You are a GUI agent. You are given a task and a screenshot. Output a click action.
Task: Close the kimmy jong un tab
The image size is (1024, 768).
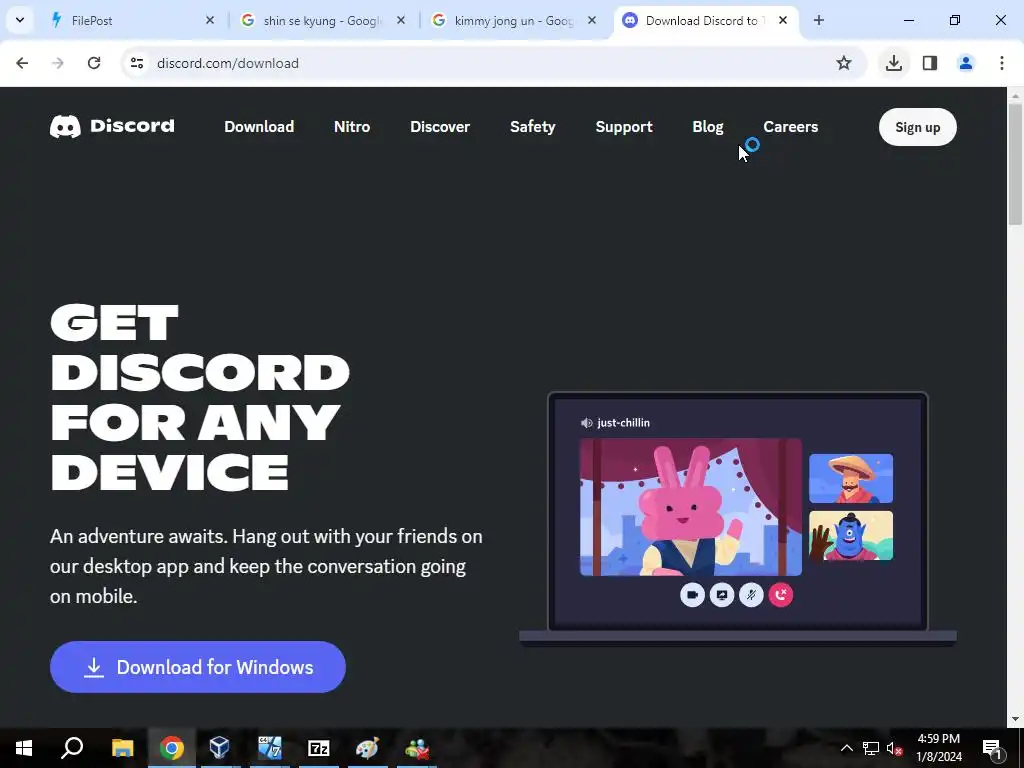coord(592,21)
